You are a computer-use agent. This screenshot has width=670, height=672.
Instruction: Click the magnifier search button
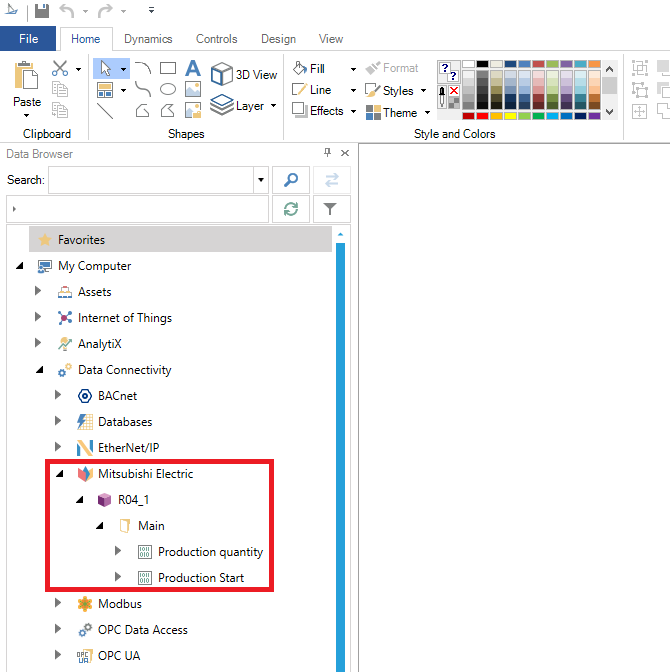tap(291, 180)
